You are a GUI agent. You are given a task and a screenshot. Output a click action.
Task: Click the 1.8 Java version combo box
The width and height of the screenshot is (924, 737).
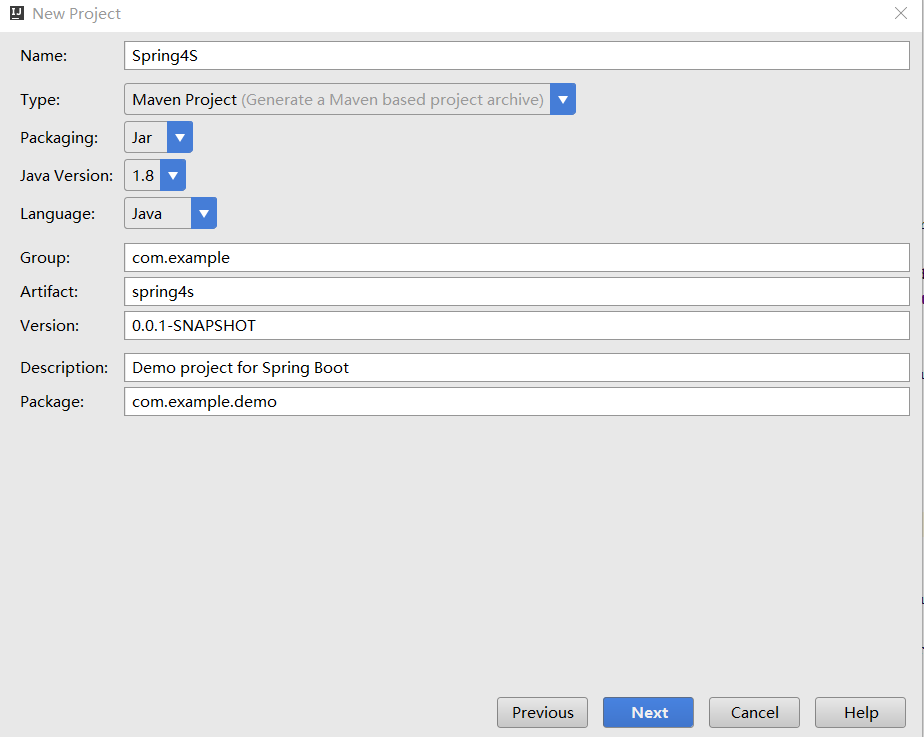click(x=155, y=176)
